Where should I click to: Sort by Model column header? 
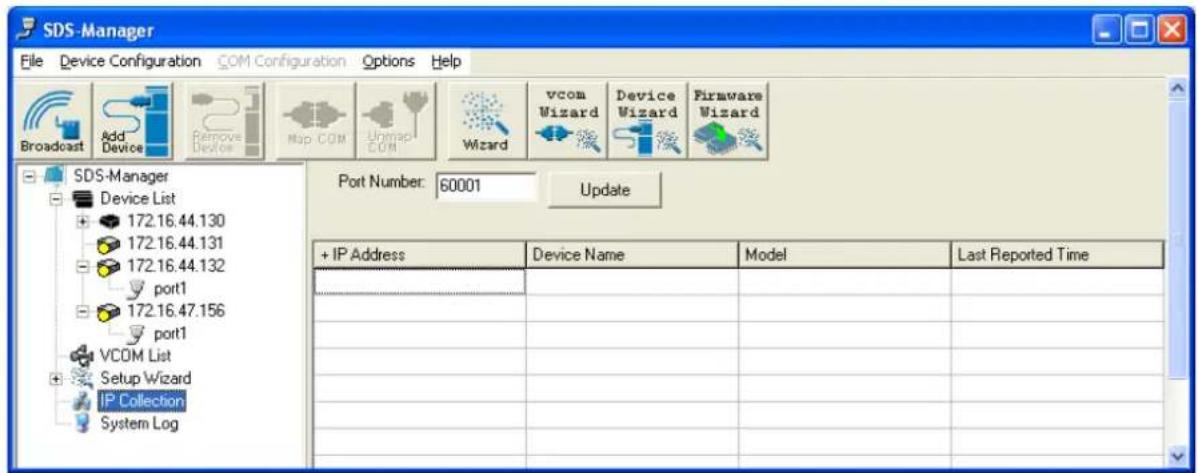(x=844, y=255)
